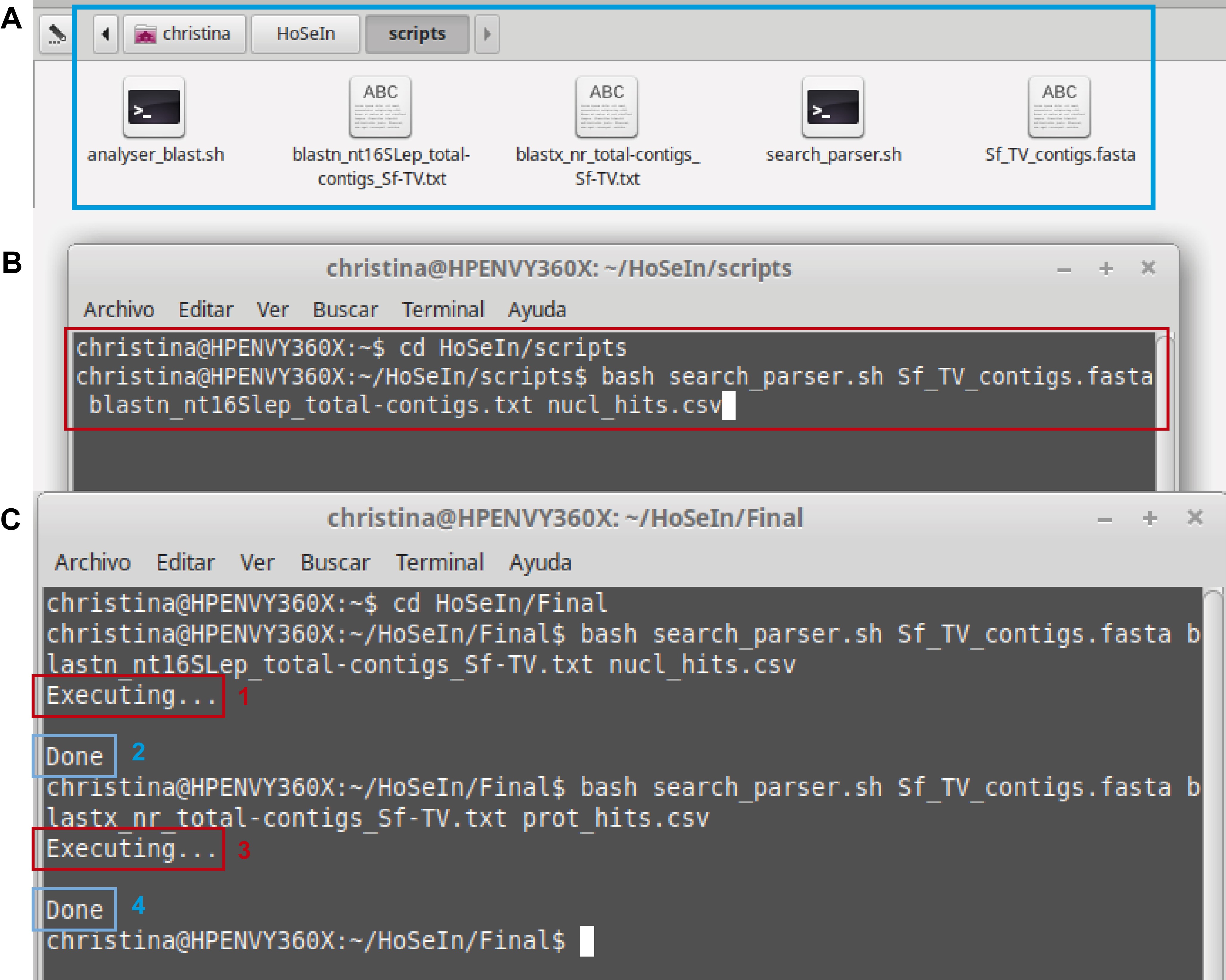Click the first Done output line

[x=75, y=757]
